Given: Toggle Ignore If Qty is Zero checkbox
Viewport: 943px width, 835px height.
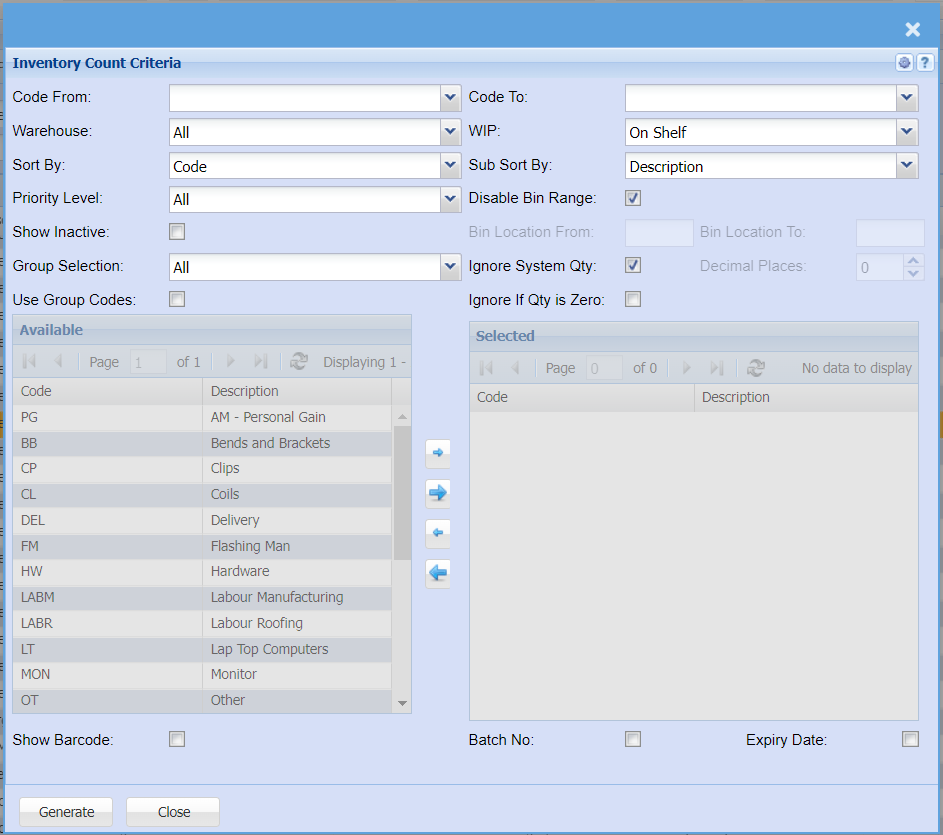Looking at the screenshot, I should point(633,299).
